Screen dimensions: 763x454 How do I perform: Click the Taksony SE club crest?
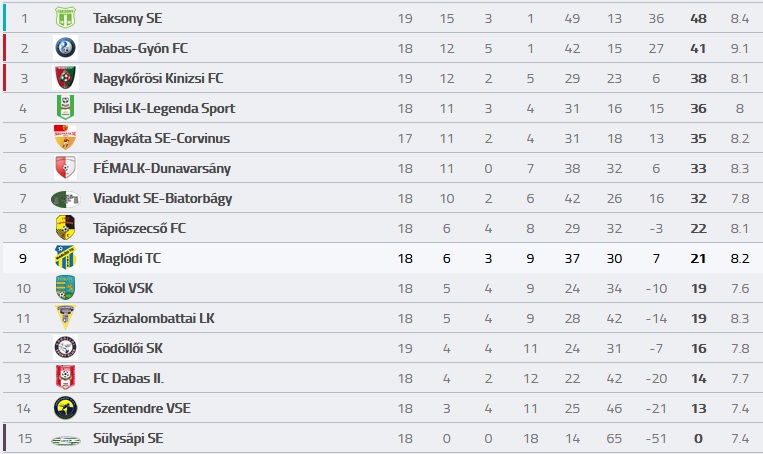(x=65, y=18)
